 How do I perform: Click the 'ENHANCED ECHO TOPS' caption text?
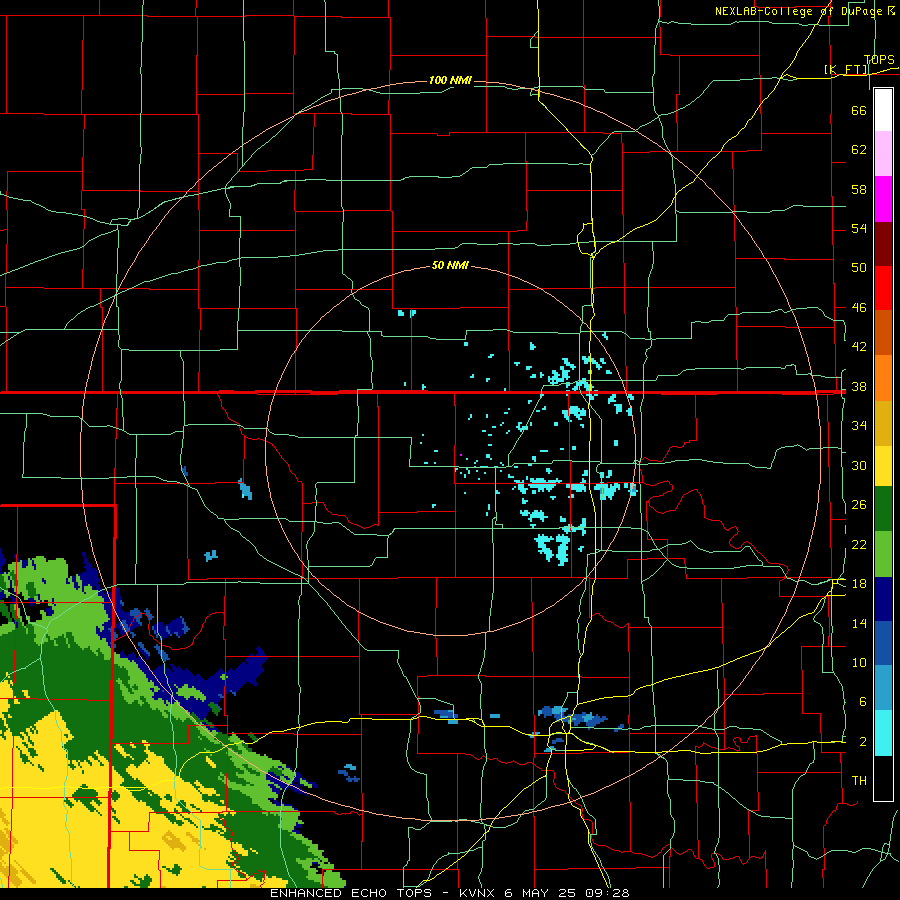[x=351, y=893]
